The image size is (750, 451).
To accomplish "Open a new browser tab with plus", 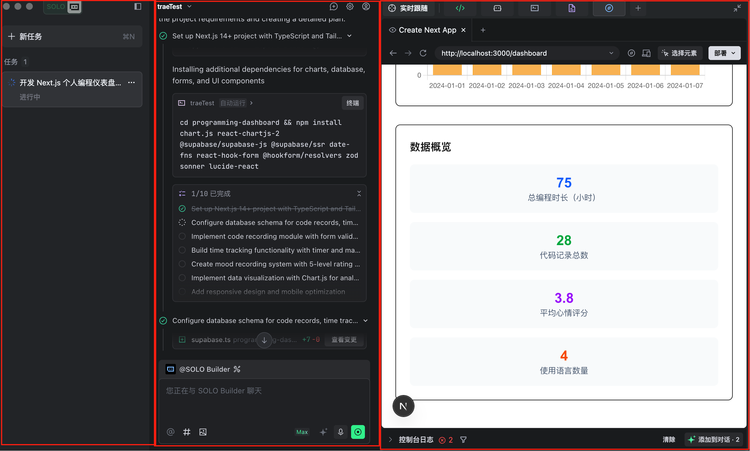I will (x=483, y=30).
